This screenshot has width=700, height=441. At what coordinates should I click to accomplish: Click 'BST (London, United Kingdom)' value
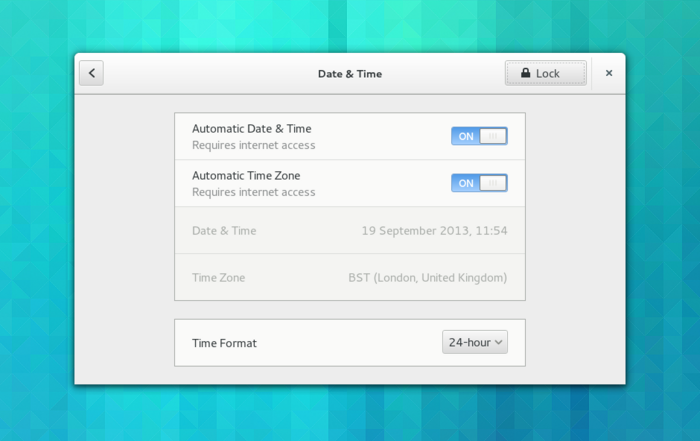pos(428,278)
